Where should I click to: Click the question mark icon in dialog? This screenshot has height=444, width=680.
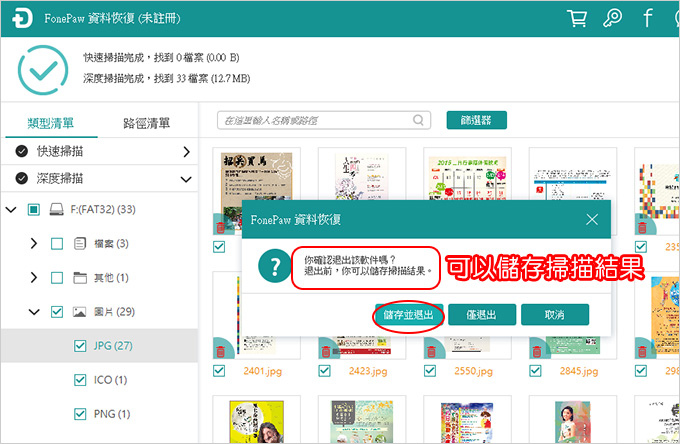[x=275, y=266]
